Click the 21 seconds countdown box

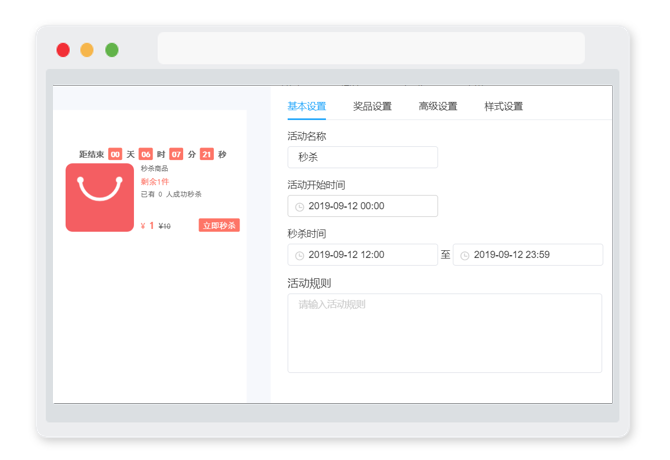coord(207,154)
